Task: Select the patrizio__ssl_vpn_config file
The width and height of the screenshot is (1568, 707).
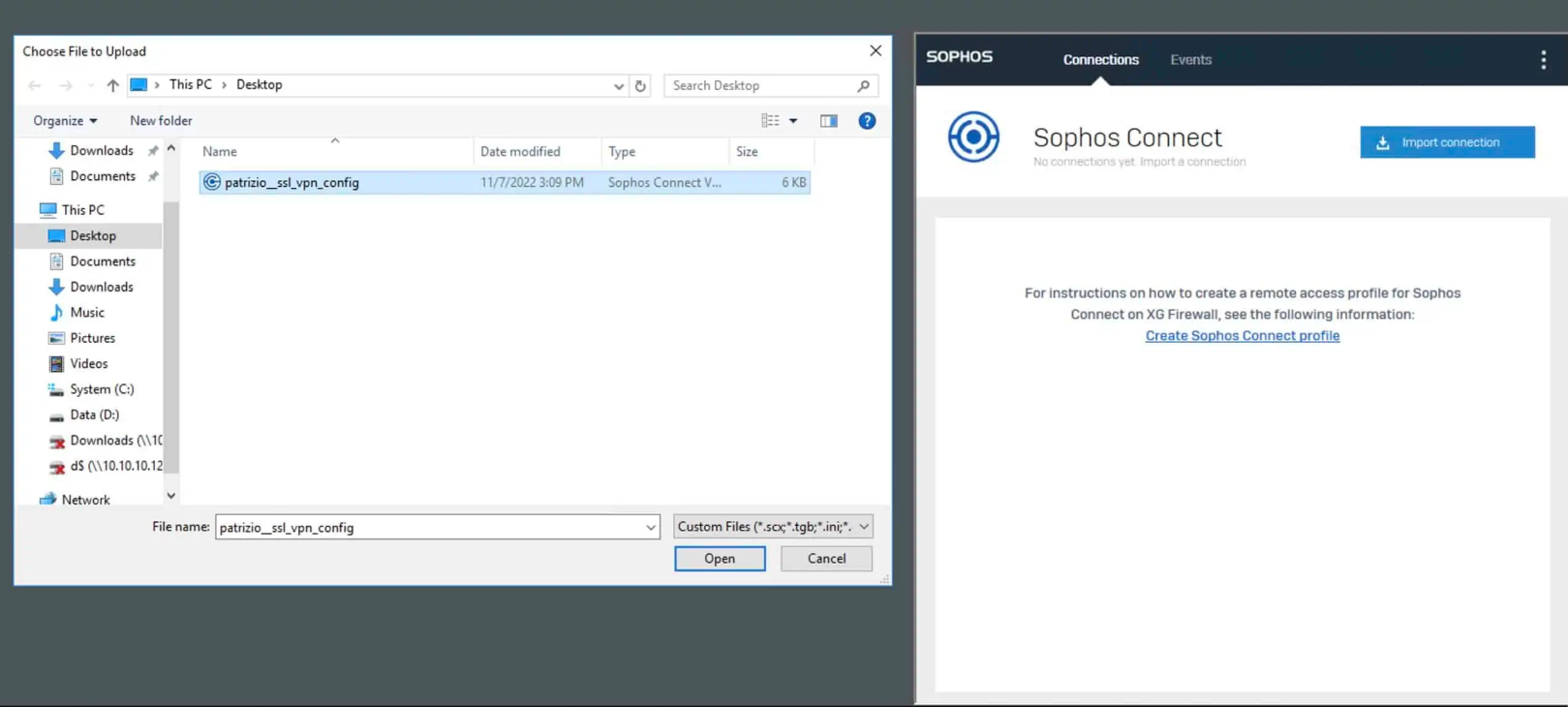Action: pos(505,182)
